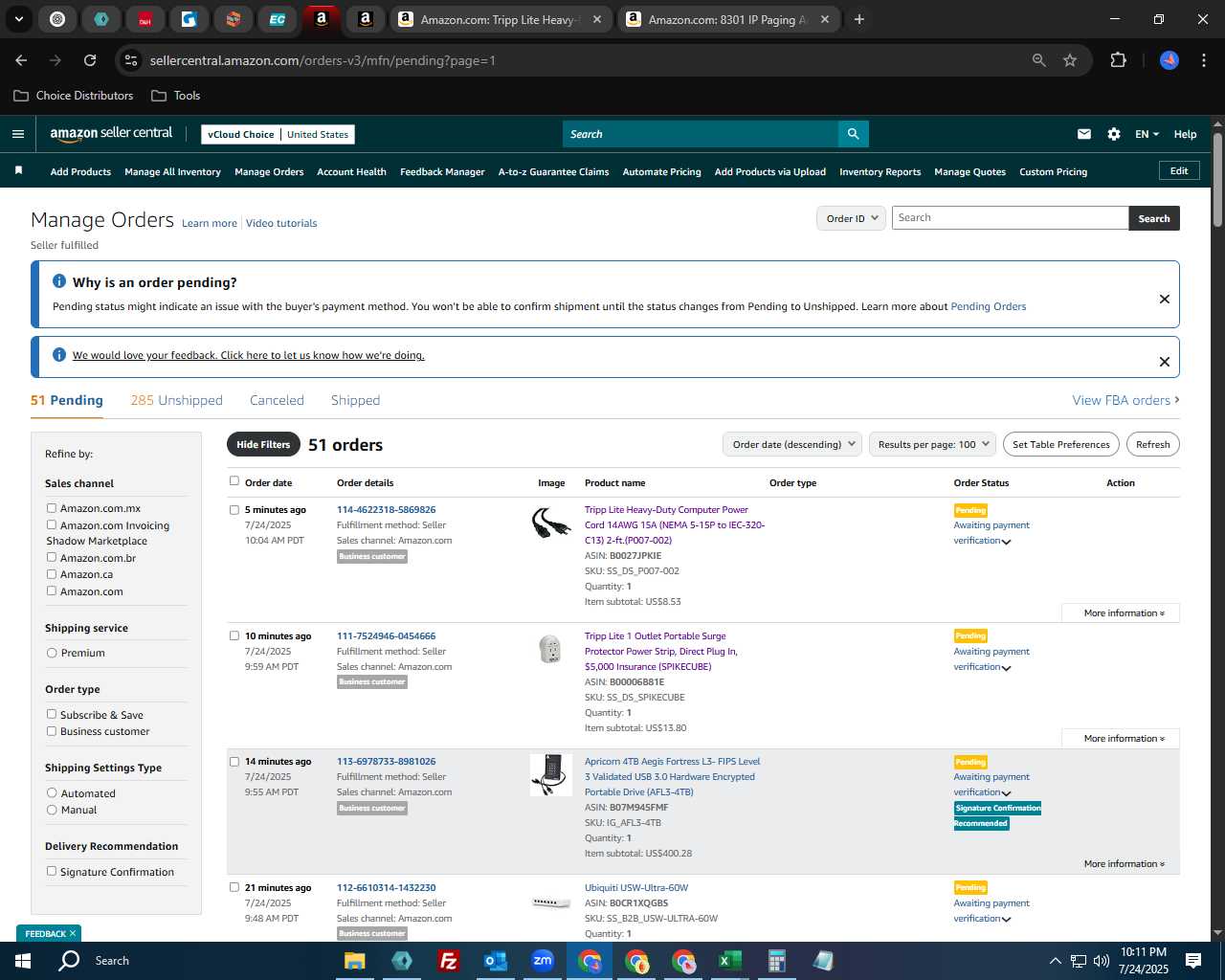
Task: Open the EN language dropdown
Action: 1147,134
